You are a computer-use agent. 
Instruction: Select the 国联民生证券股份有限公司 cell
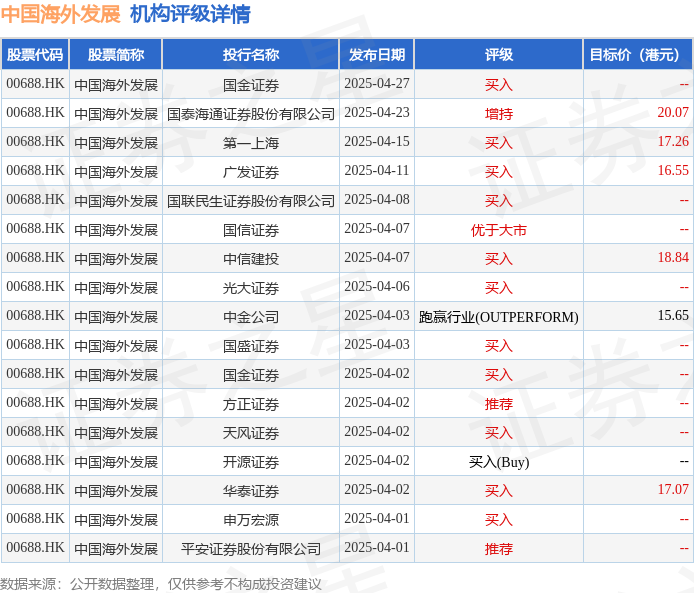[x=251, y=200]
